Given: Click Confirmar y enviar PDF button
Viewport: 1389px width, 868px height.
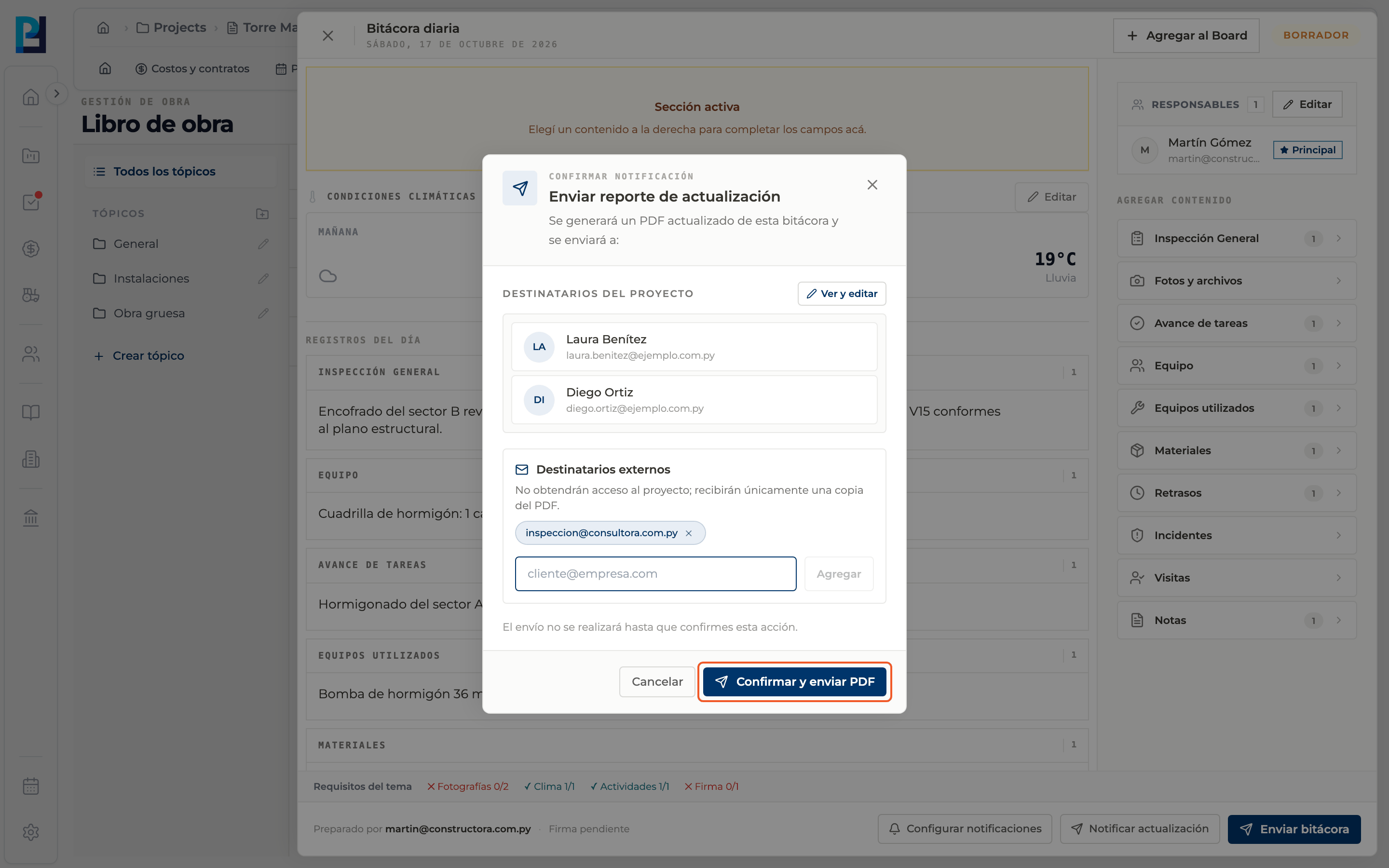Looking at the screenshot, I should tap(794, 681).
